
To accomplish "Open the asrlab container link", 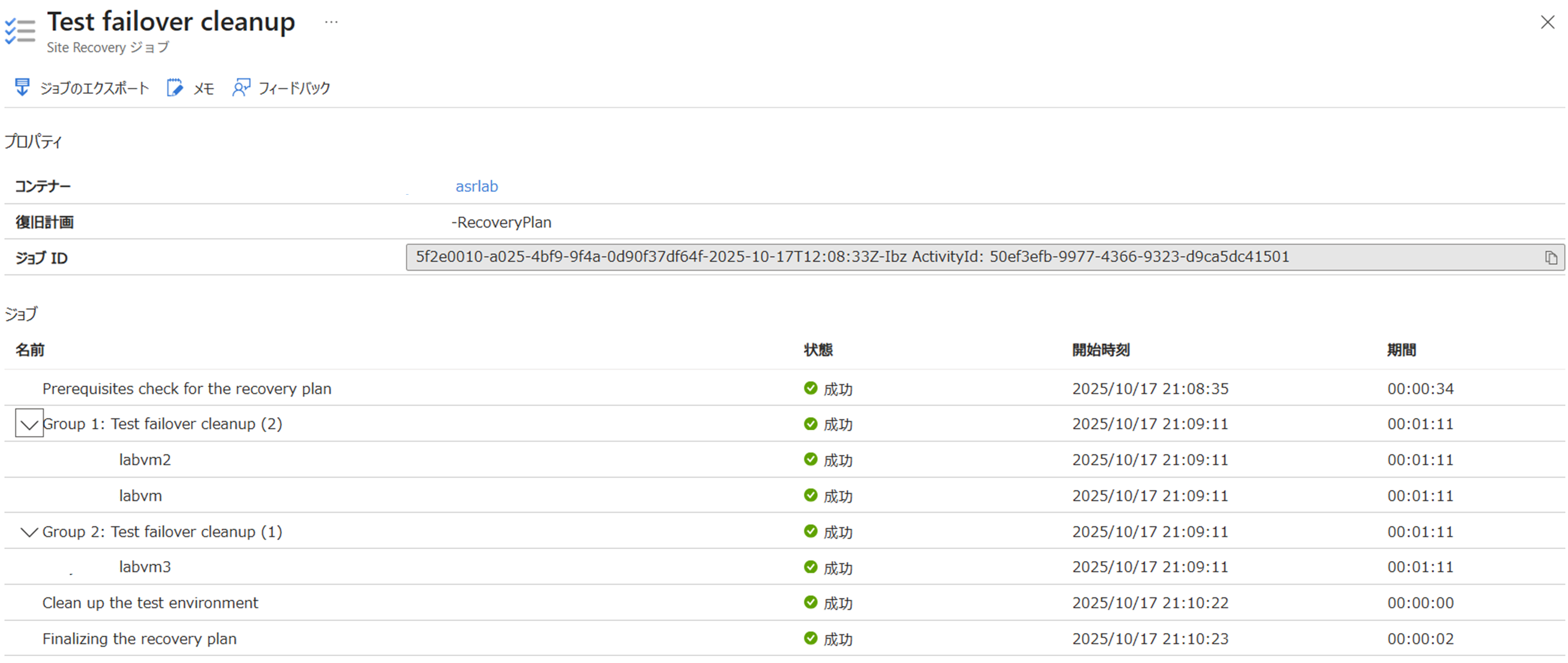I will coord(477,187).
